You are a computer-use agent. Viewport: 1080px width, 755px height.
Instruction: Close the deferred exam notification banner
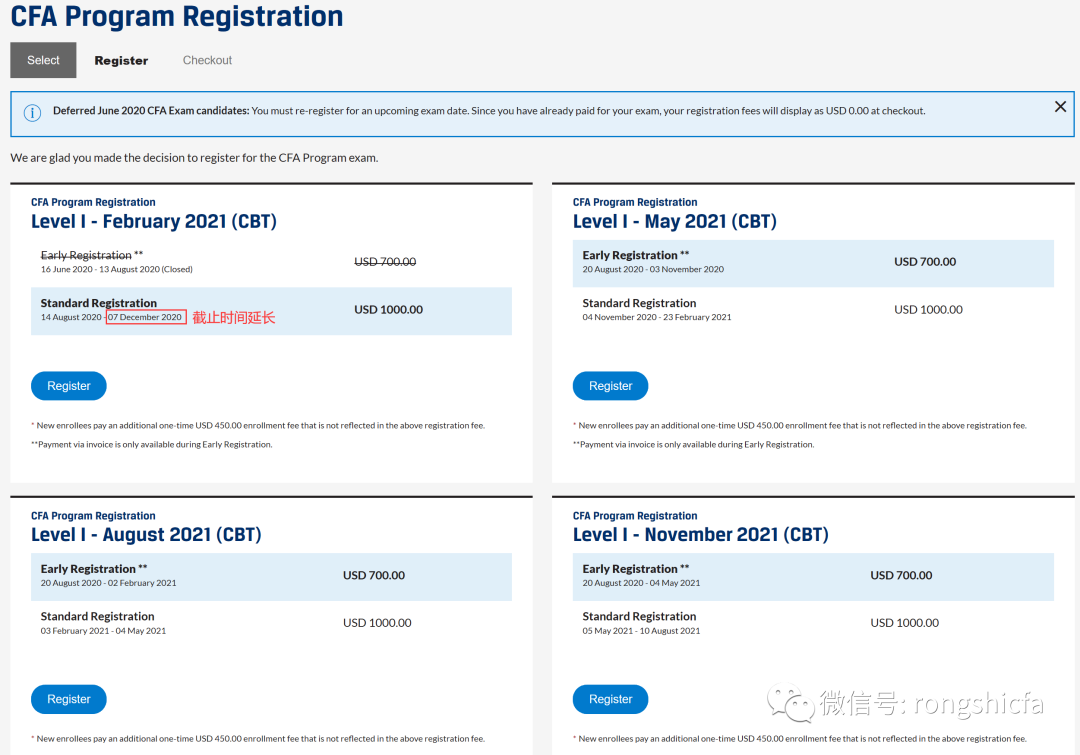click(1060, 107)
